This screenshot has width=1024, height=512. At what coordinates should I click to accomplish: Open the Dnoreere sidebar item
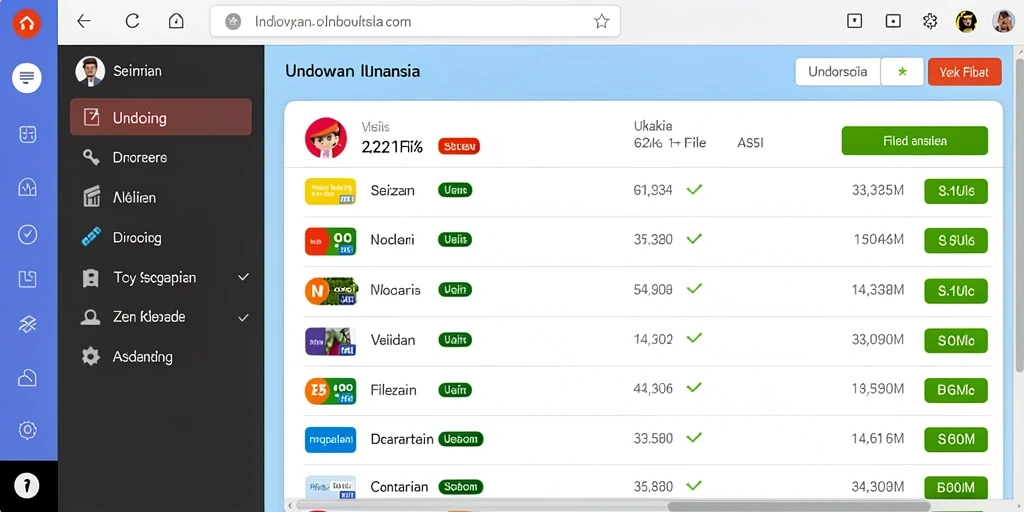pyautogui.click(x=161, y=157)
